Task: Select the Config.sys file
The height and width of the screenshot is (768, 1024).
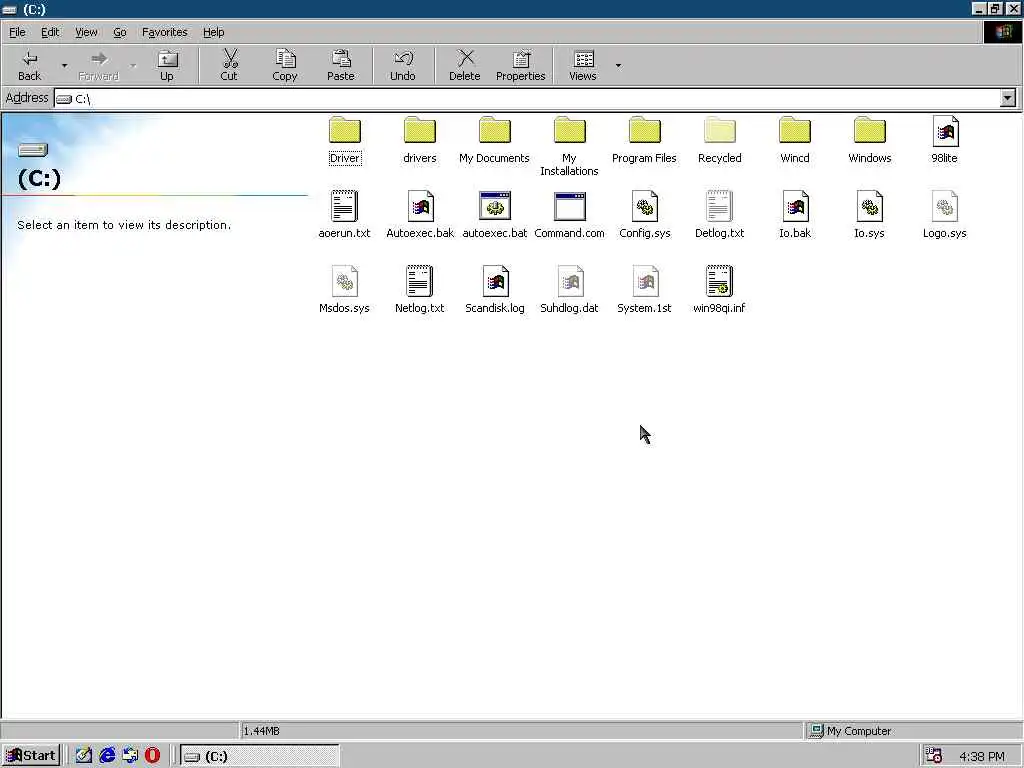Action: 645,215
